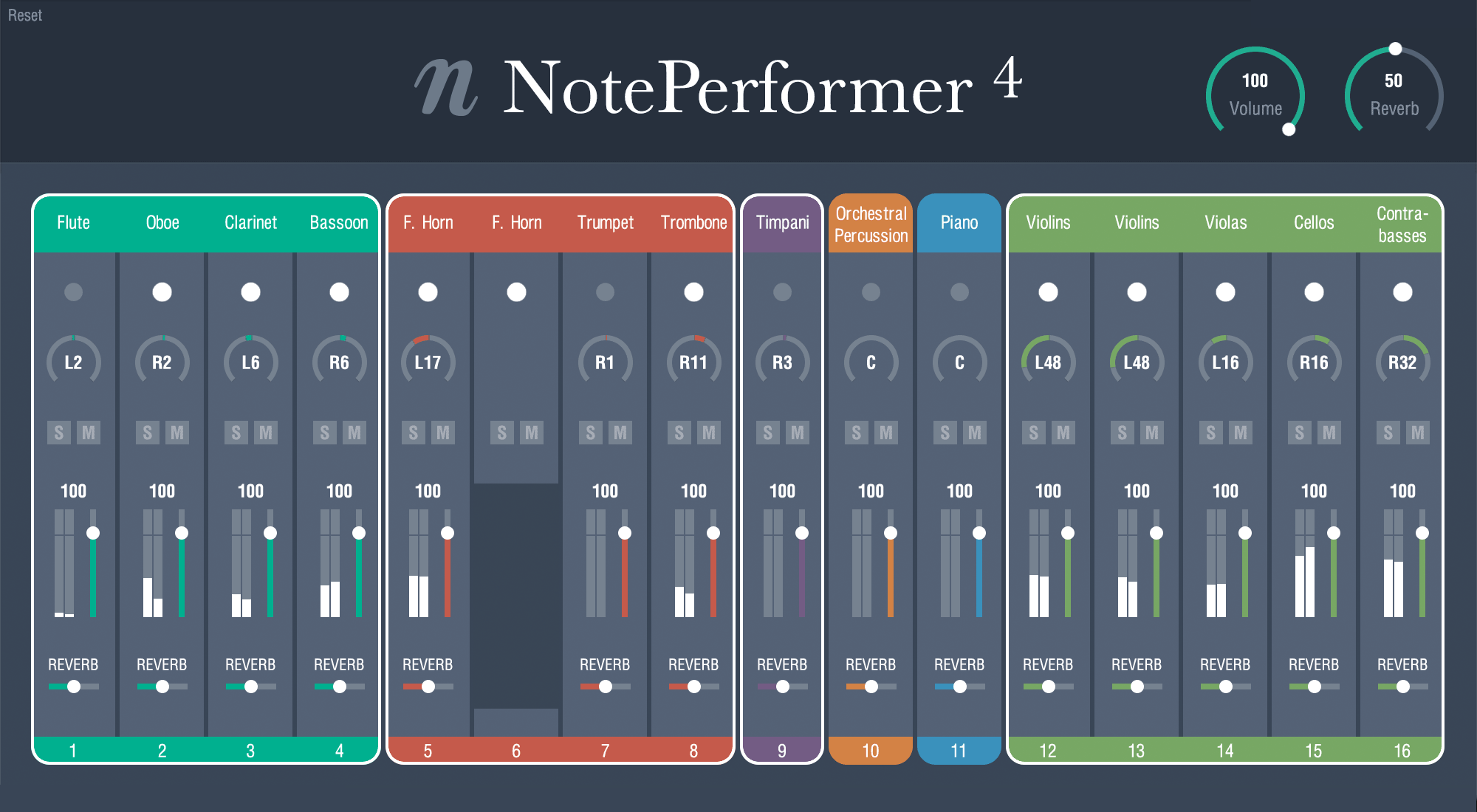
Task: Toggle the Contrabasses channel enable dot
Action: tap(1402, 292)
